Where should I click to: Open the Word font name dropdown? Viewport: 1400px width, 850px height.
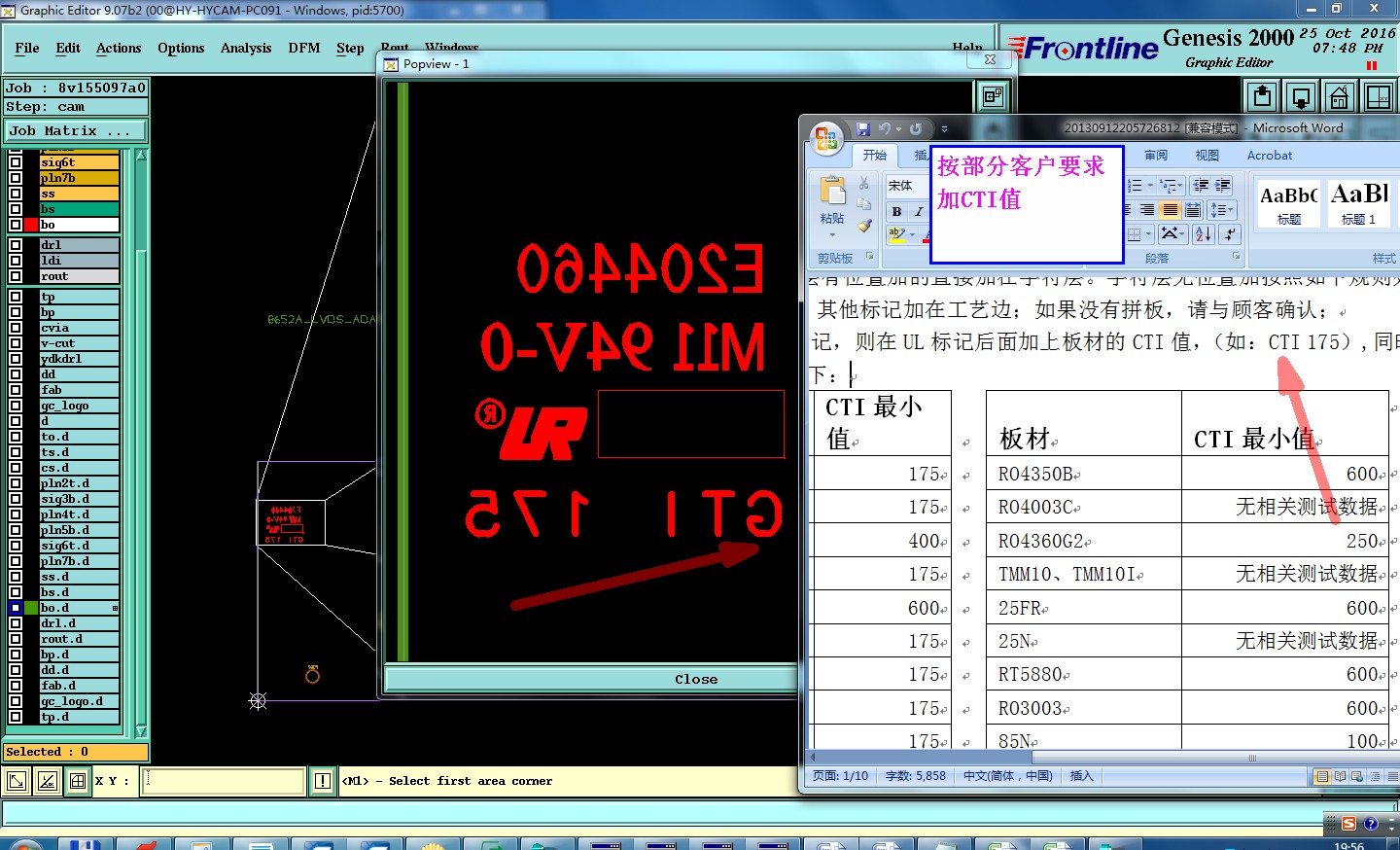point(907,185)
